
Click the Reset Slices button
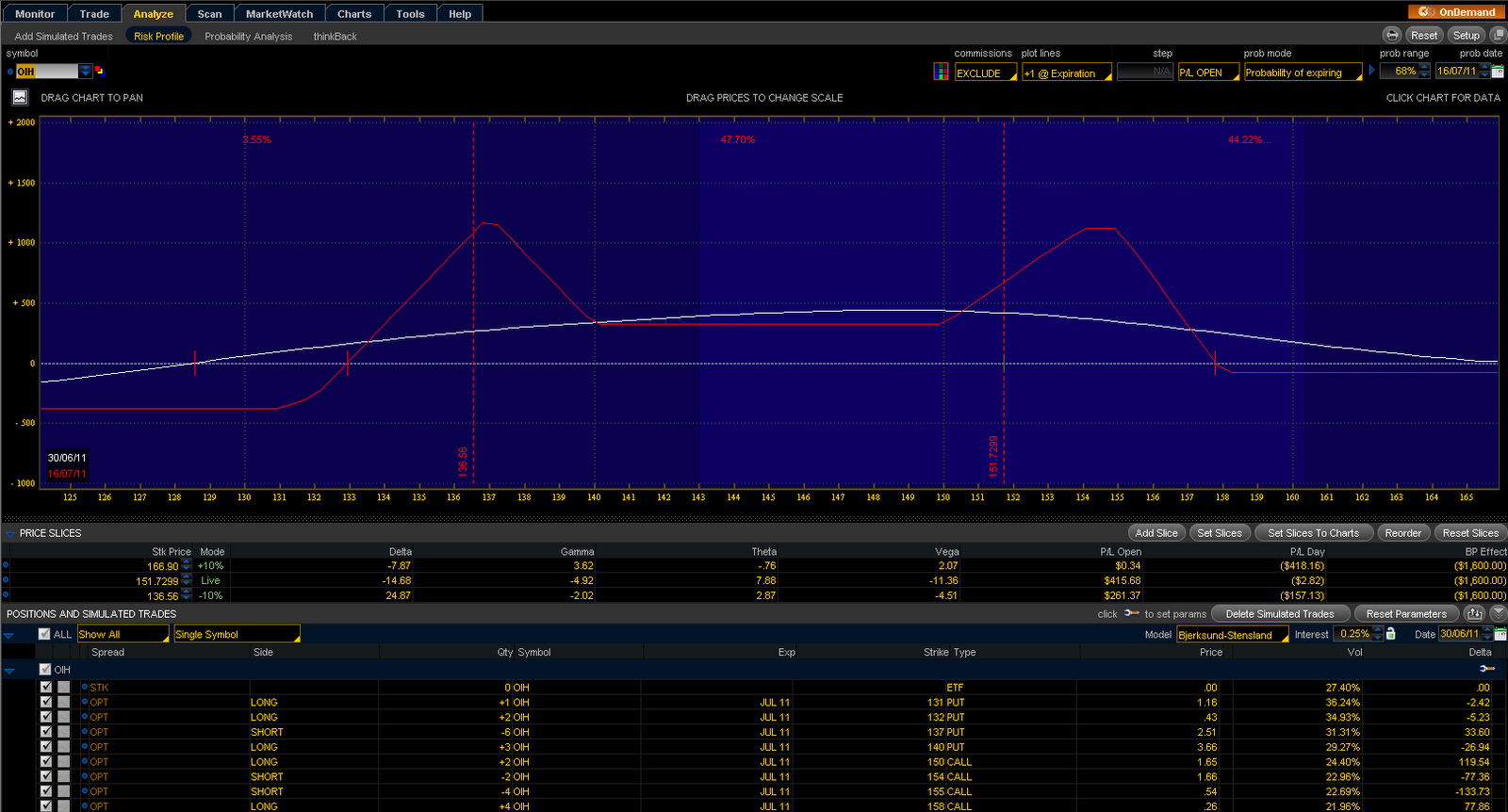[x=1470, y=532]
